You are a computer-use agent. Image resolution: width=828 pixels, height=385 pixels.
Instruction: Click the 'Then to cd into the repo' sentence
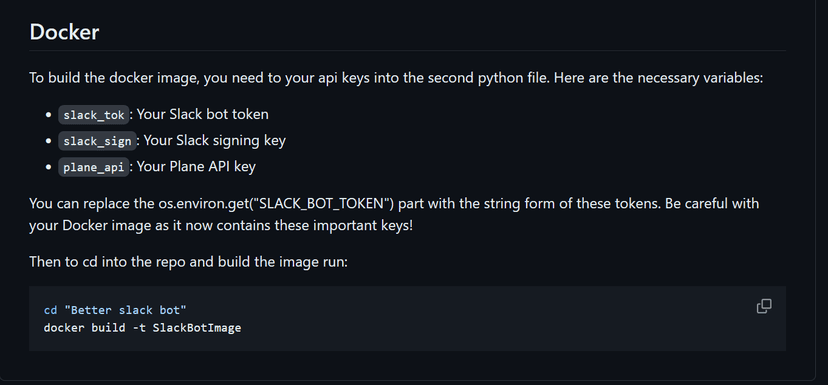(x=189, y=261)
